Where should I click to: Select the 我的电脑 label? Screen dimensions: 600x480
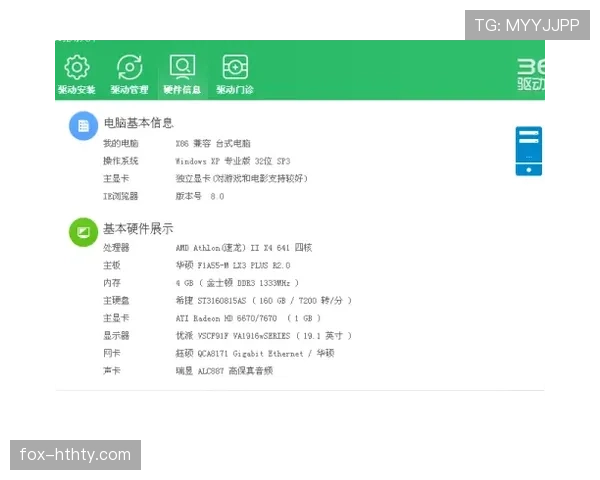(121, 144)
